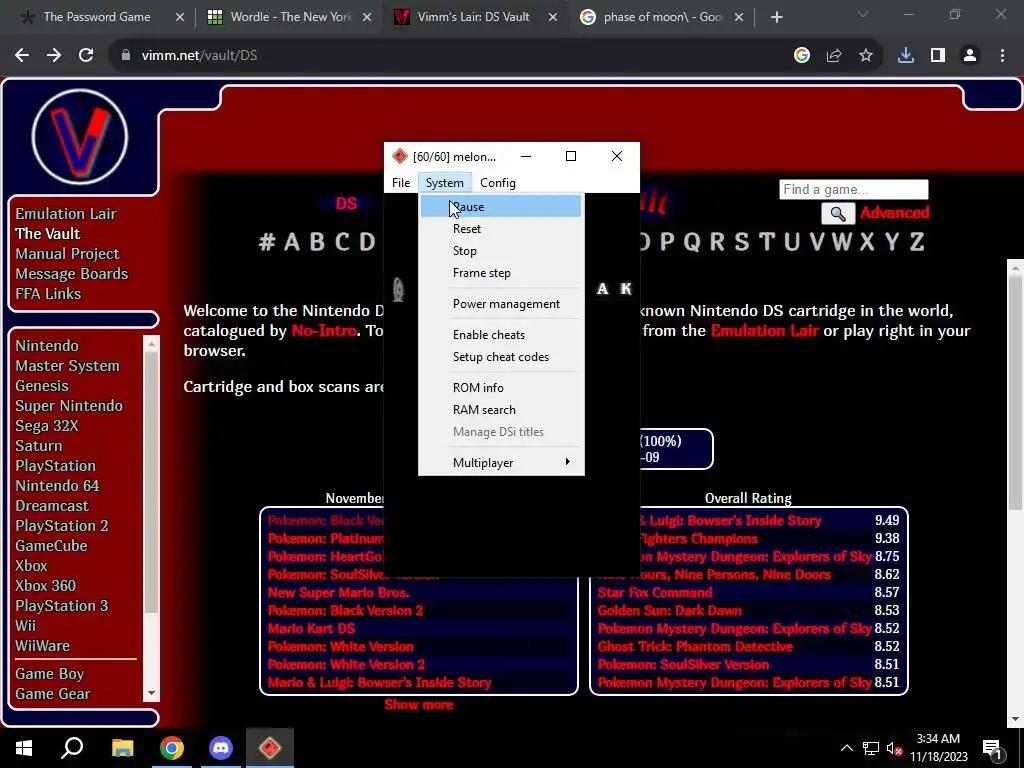
Task: Click system list scroll up arrow
Action: [152, 343]
